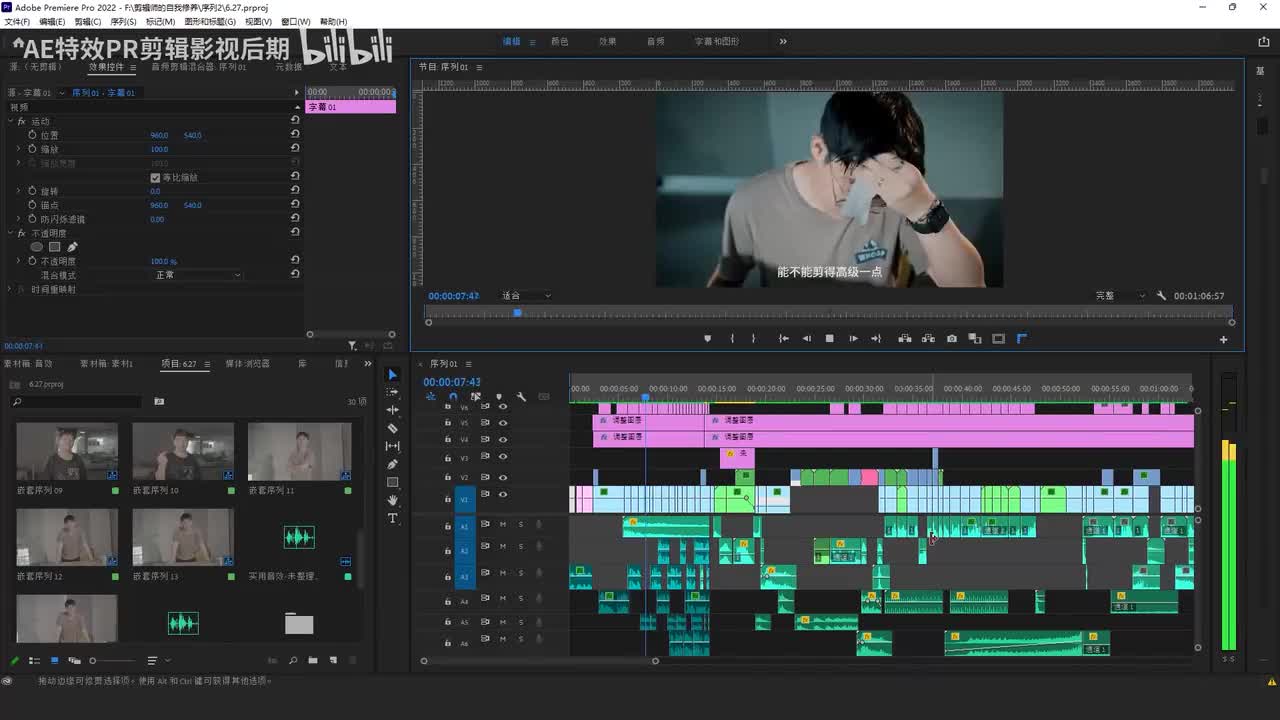This screenshot has width=1280, height=720.
Task: Reset the 位置 parameter
Action: point(295,135)
